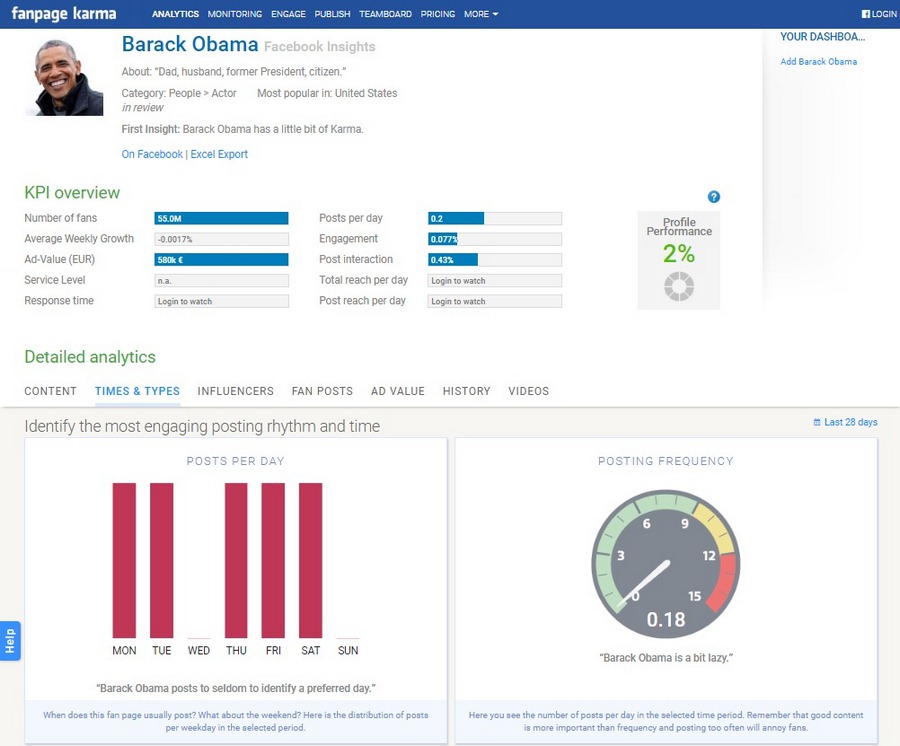This screenshot has height=746, width=900.
Task: Switch to the VIDEOS tab
Action: click(x=529, y=391)
